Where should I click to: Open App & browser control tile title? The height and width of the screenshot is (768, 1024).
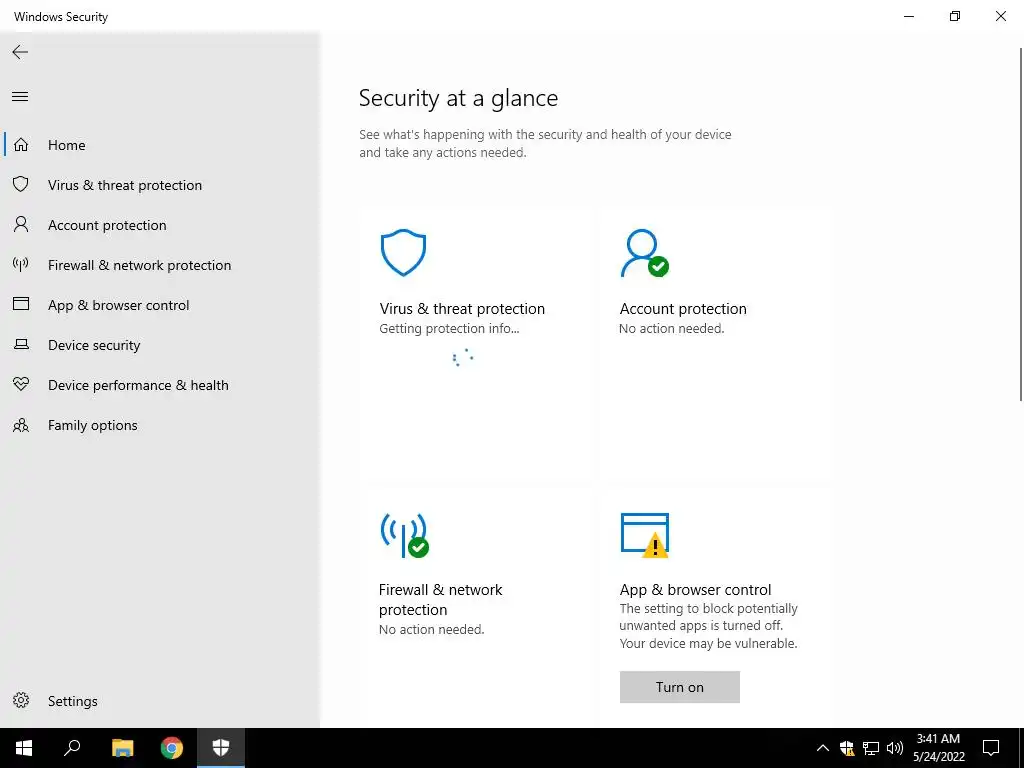(696, 590)
